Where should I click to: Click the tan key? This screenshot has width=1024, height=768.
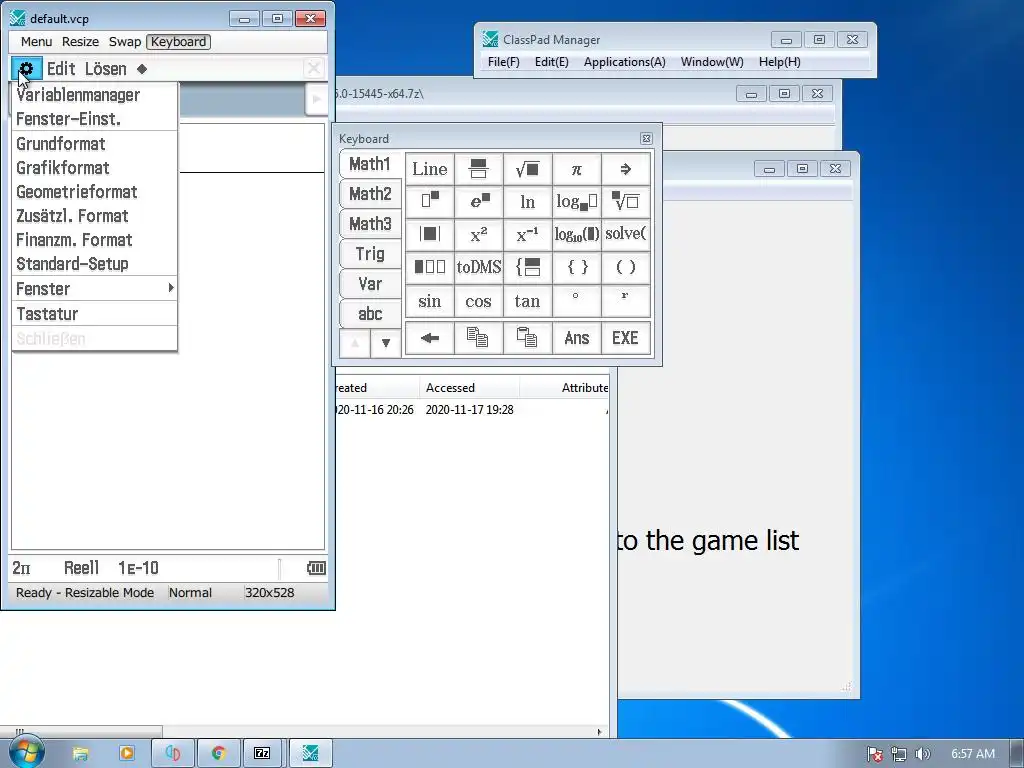pyautogui.click(x=528, y=301)
